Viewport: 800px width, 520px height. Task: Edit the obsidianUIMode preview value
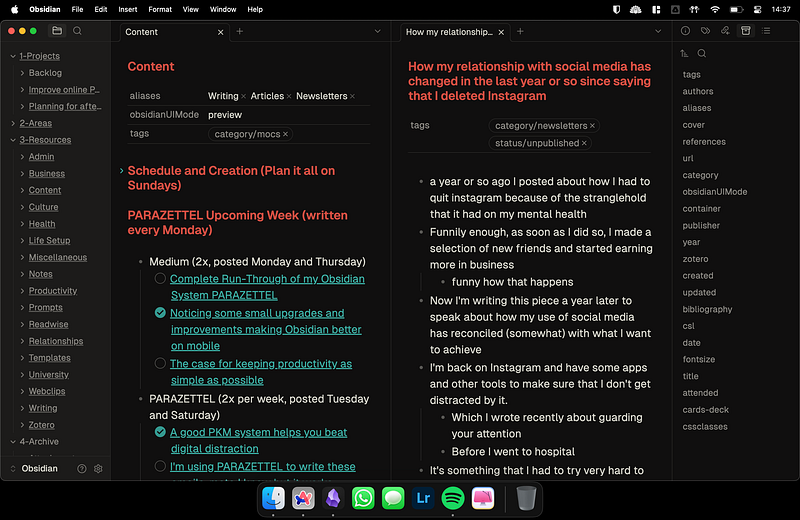[x=225, y=115]
